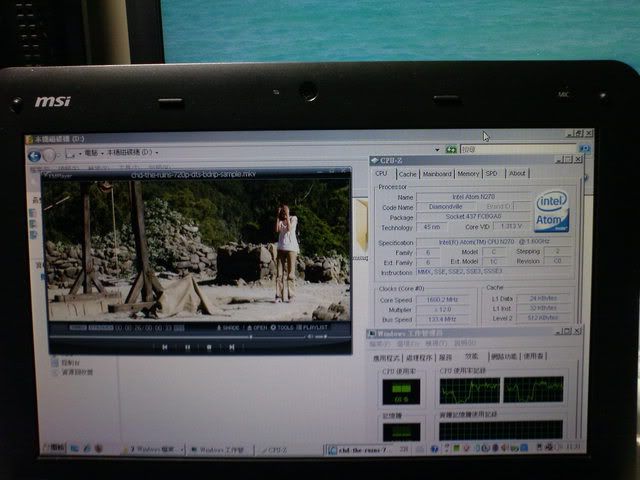Click the blue search icon in Explorer
Viewport: 640px width, 480px height.
click(x=584, y=149)
